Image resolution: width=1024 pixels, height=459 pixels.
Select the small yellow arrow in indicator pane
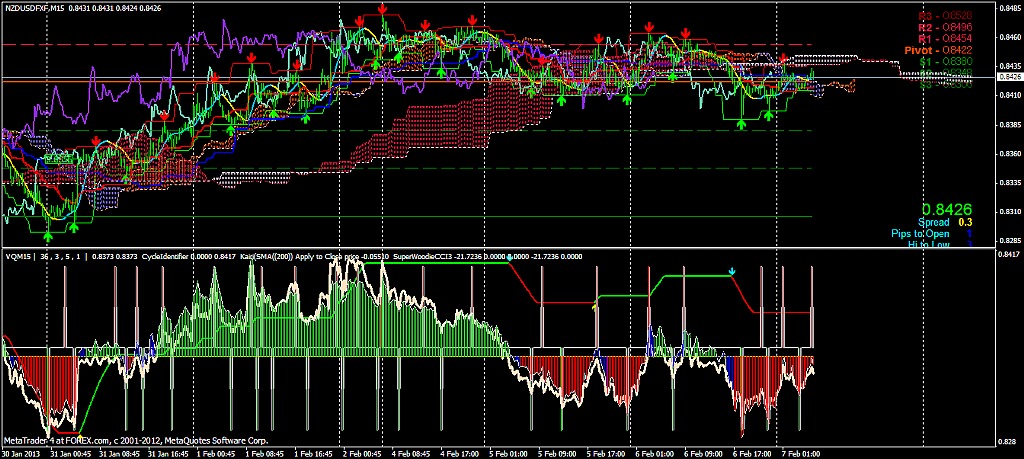[x=596, y=307]
